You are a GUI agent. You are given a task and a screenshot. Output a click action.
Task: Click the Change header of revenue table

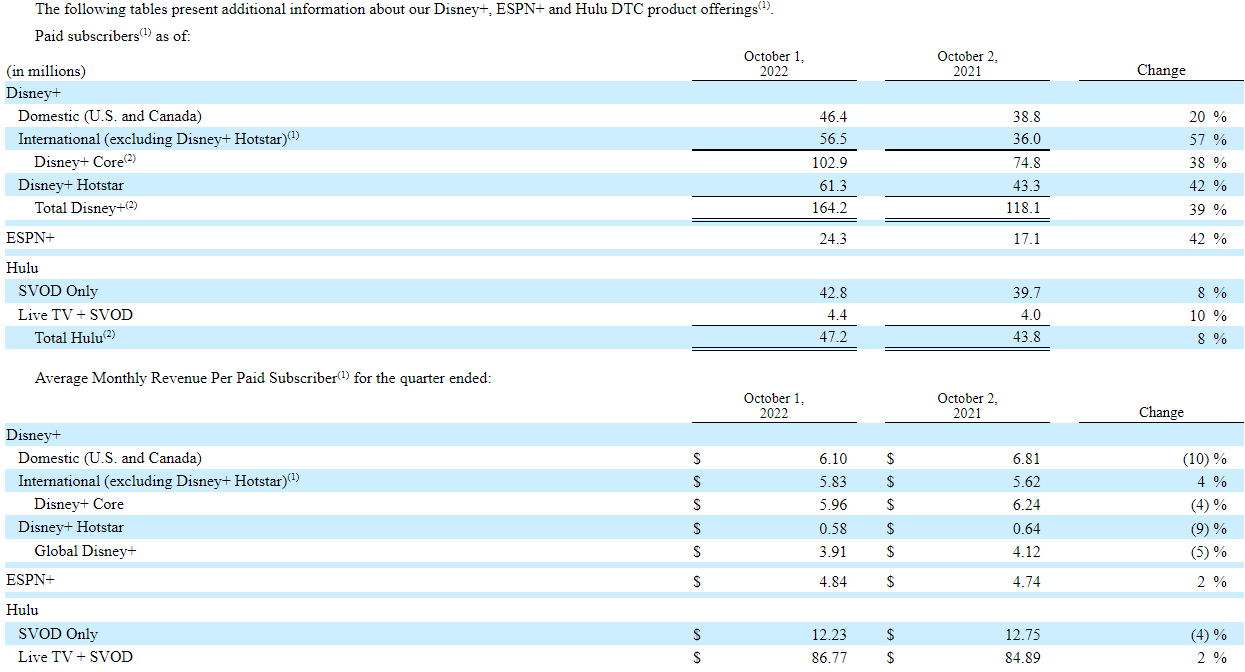click(1161, 413)
